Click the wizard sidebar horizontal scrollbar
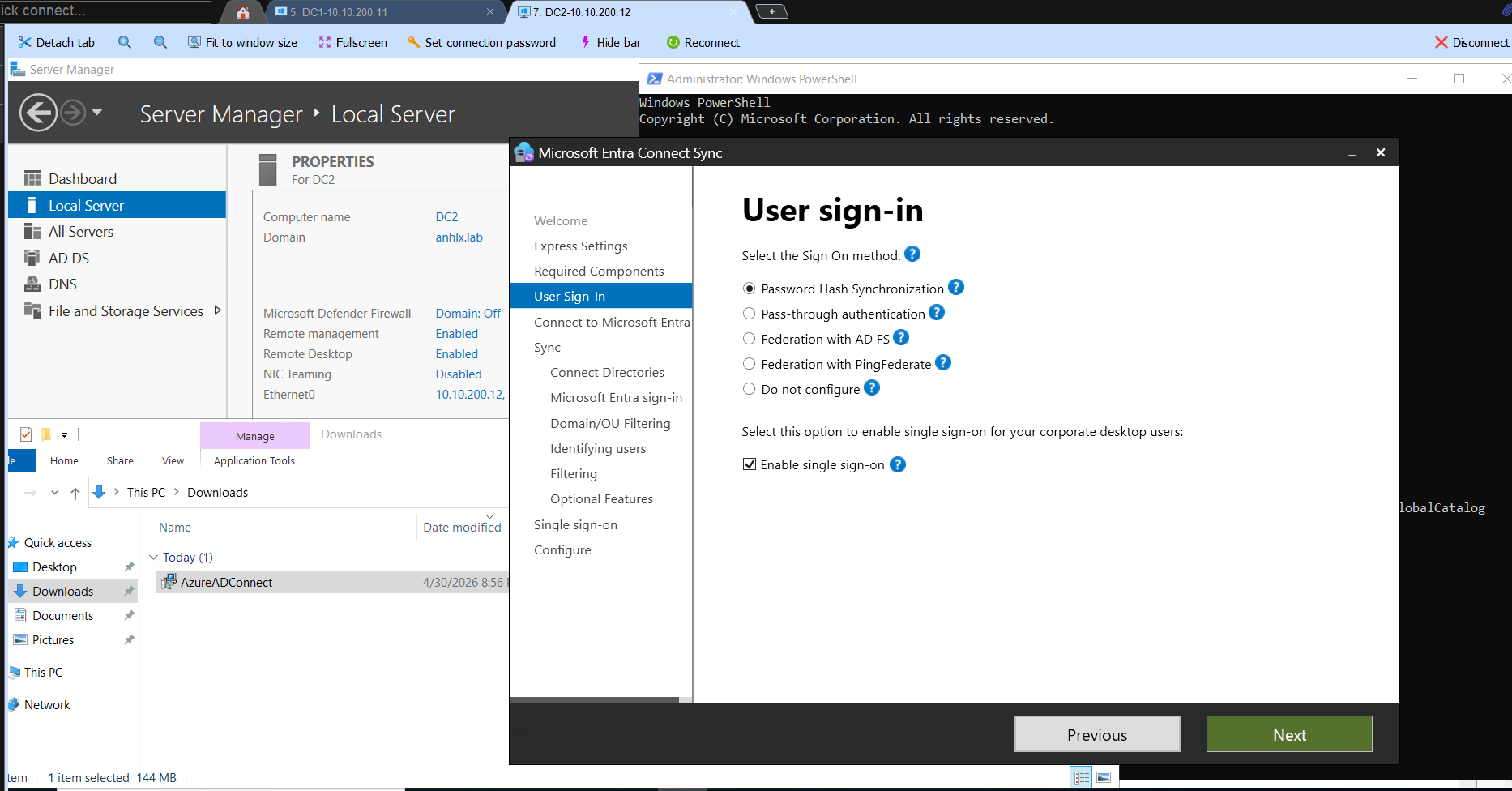The height and width of the screenshot is (791, 1512). tap(594, 700)
